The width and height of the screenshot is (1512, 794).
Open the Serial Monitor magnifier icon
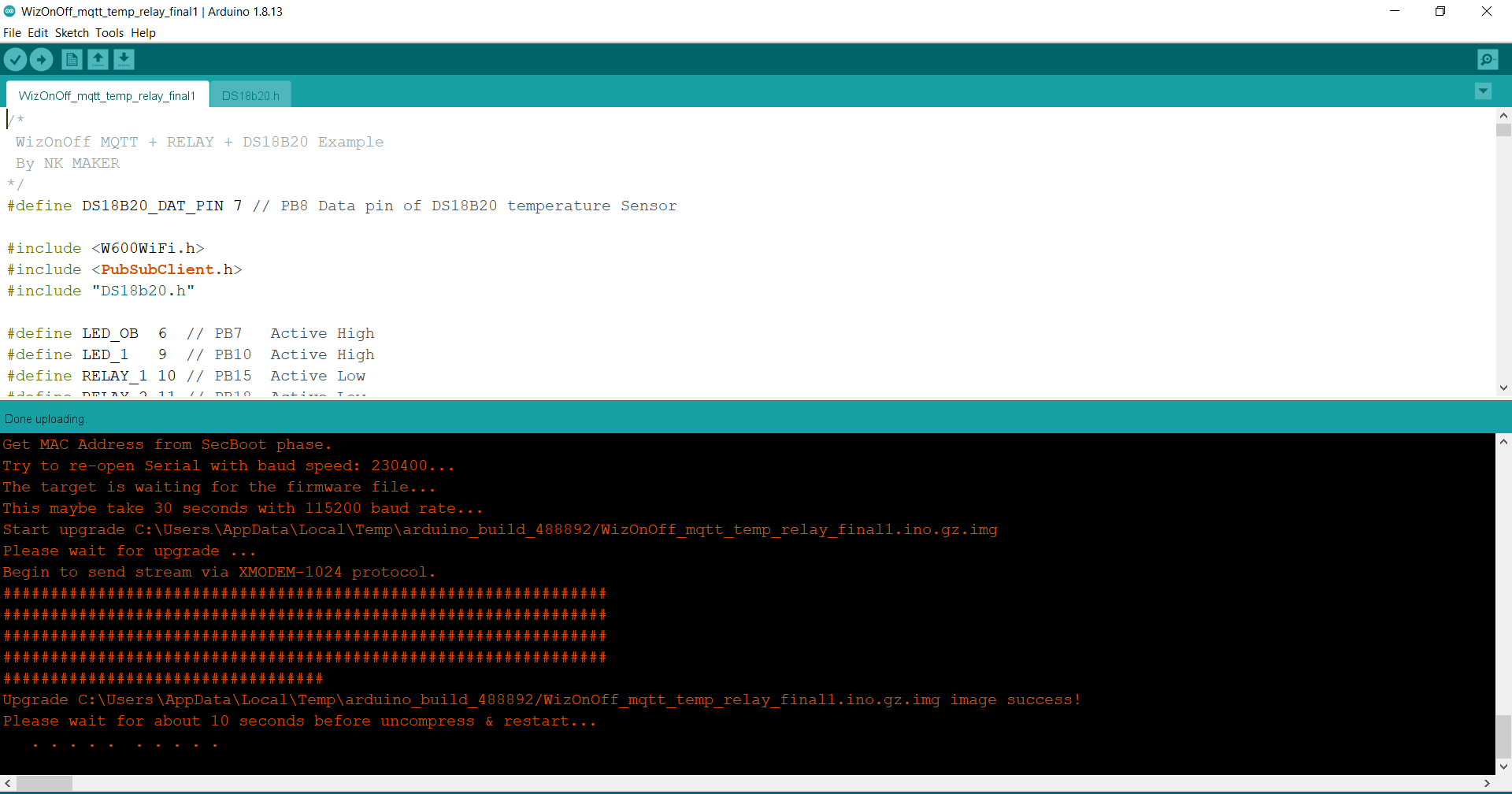[1488, 59]
